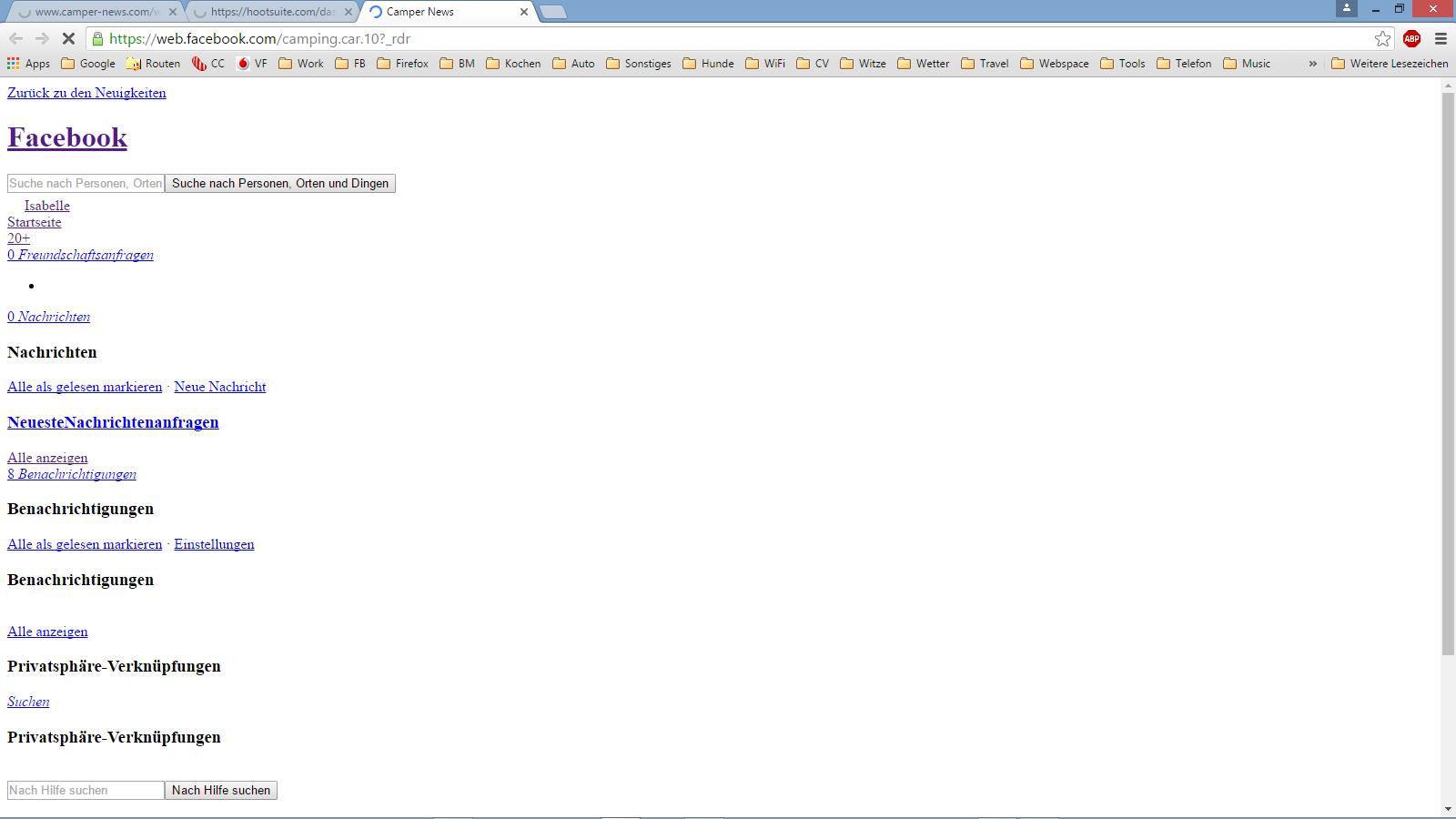Switch to the hootsuite.com tab
Viewport: 1456px width, 819px height.
point(271,12)
